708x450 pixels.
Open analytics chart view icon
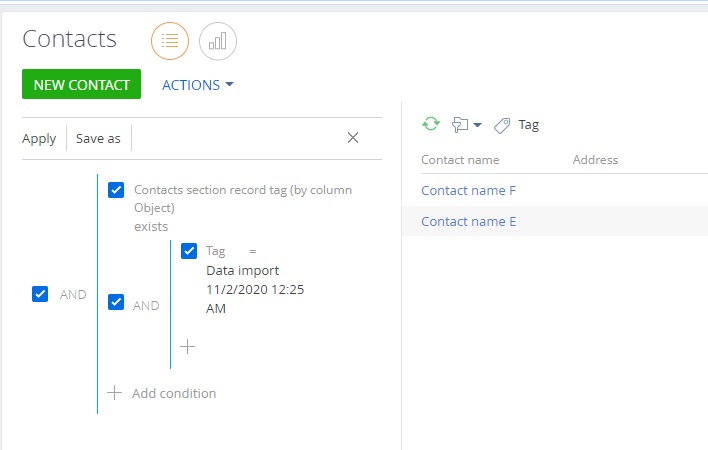pos(218,41)
